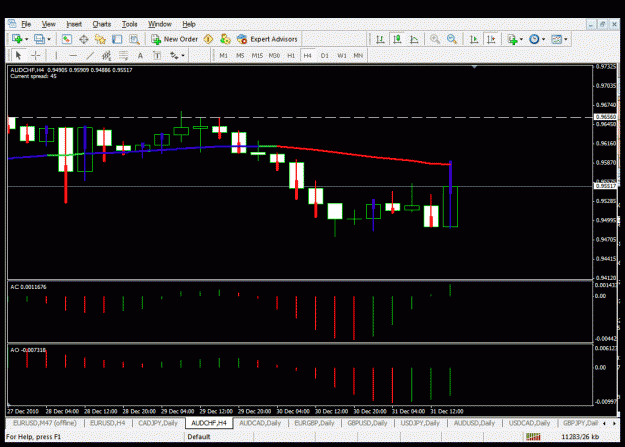
Task: Click the clock Periods icon
Action: pyautogui.click(x=534, y=39)
